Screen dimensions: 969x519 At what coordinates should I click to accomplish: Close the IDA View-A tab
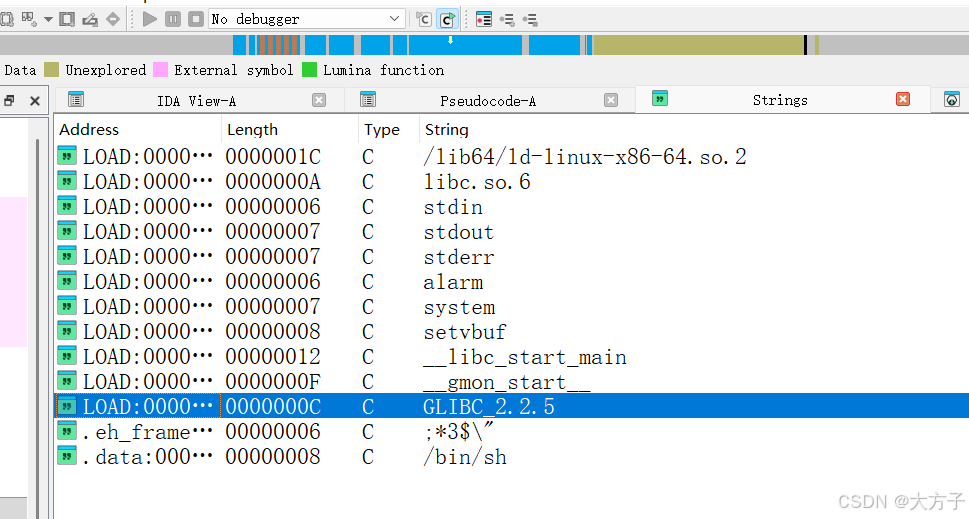point(319,100)
